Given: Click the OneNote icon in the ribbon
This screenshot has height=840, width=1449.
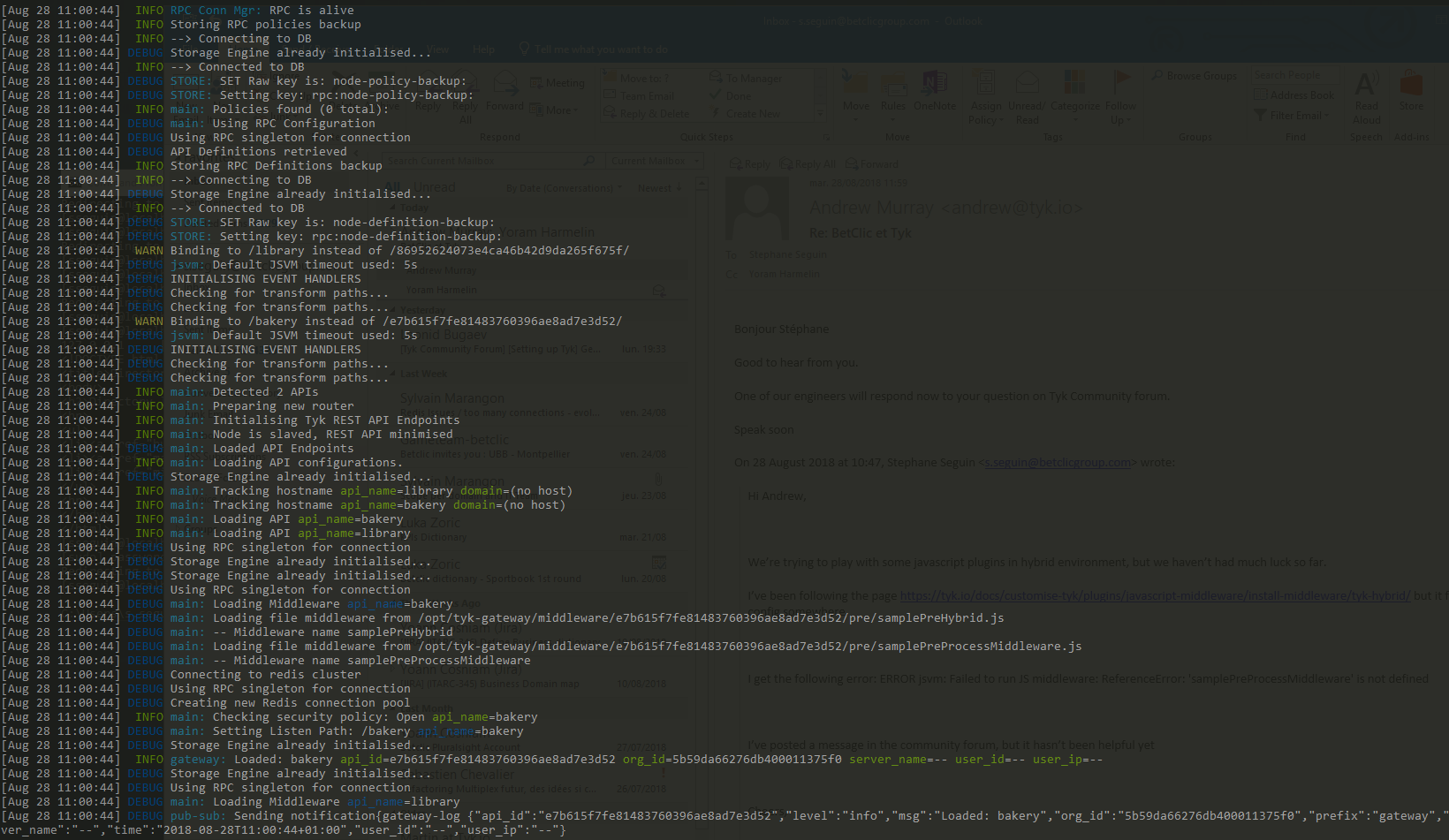Looking at the screenshot, I should (x=935, y=84).
